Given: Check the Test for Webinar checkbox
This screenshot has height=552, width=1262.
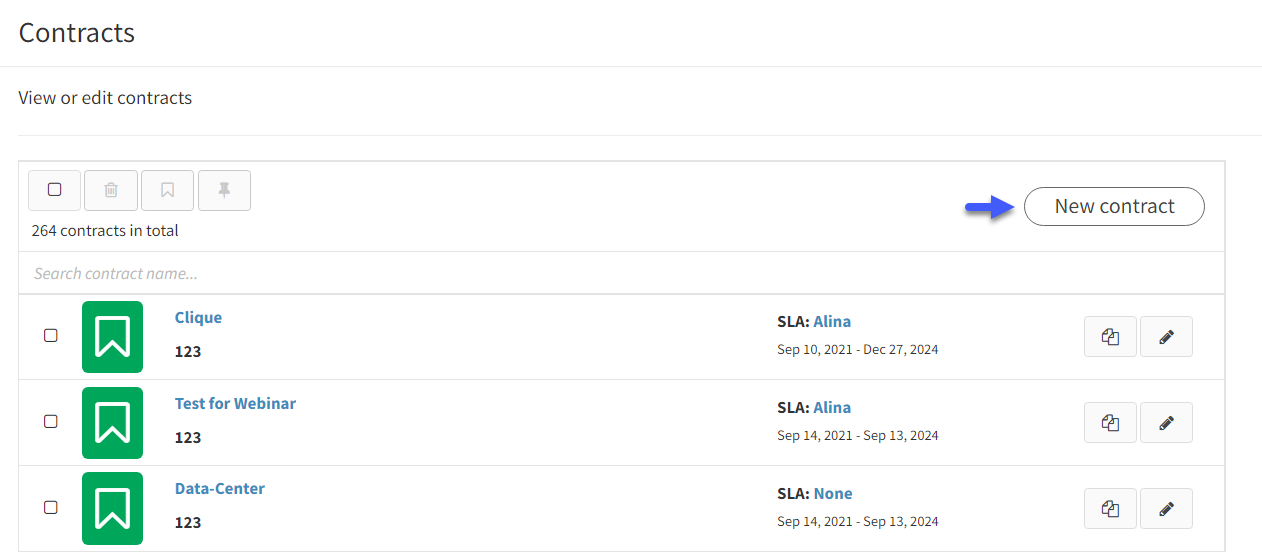Looking at the screenshot, I should coord(51,422).
